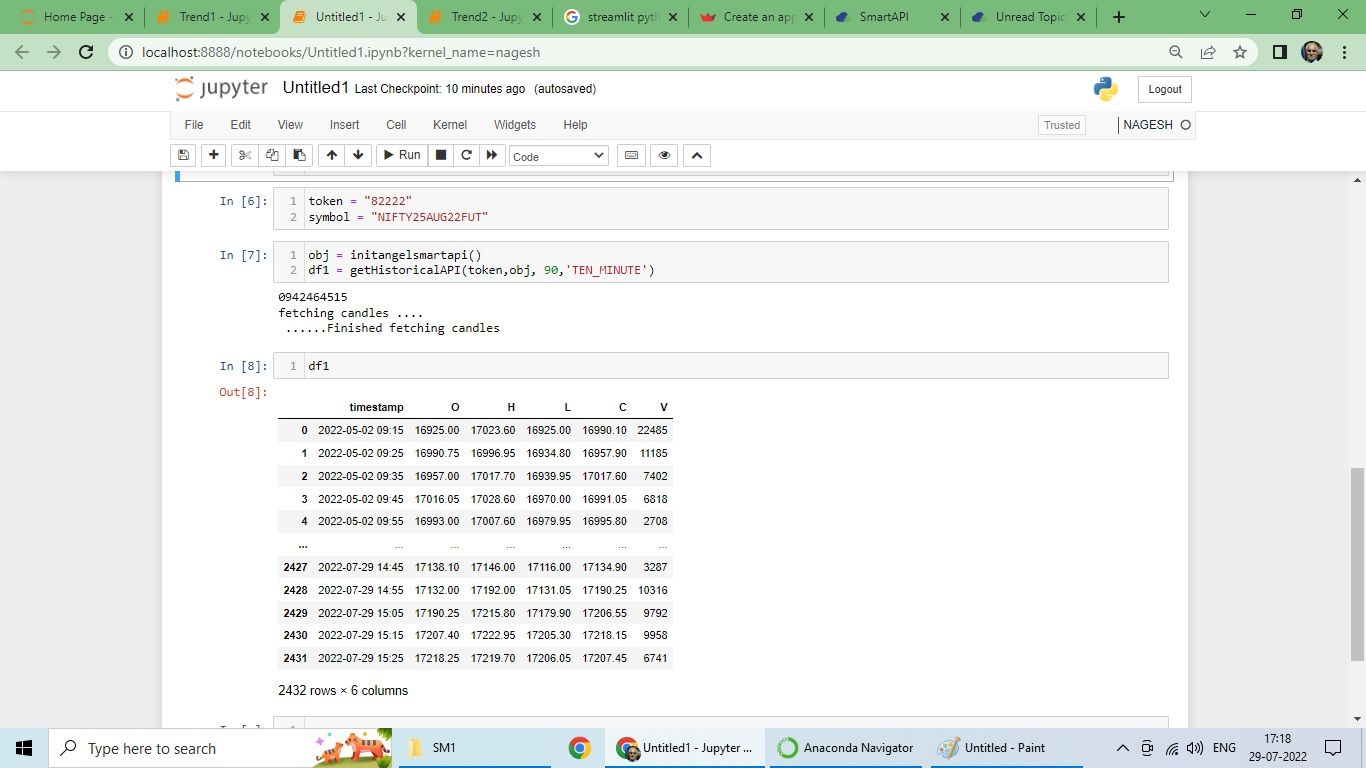This screenshot has width=1366, height=768.
Task: Cut selected cells with scissors icon
Action: click(x=244, y=155)
